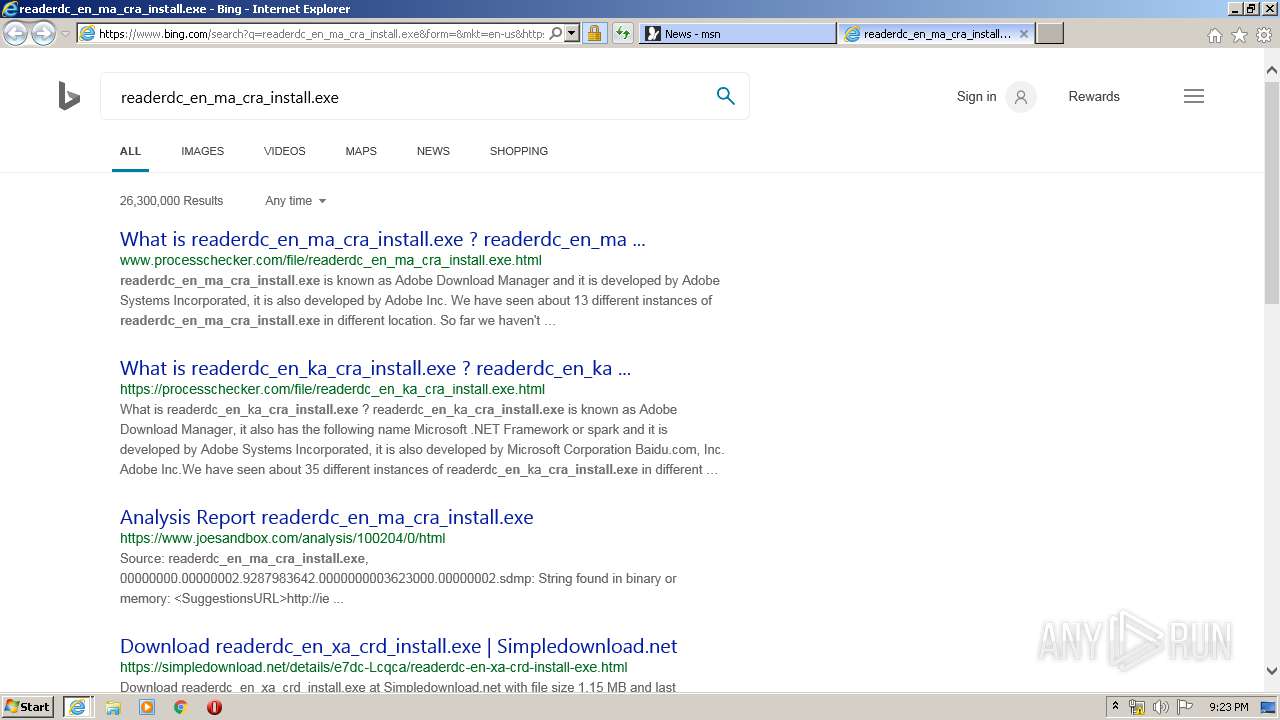Click the volume speaker tray icon

point(1161,707)
